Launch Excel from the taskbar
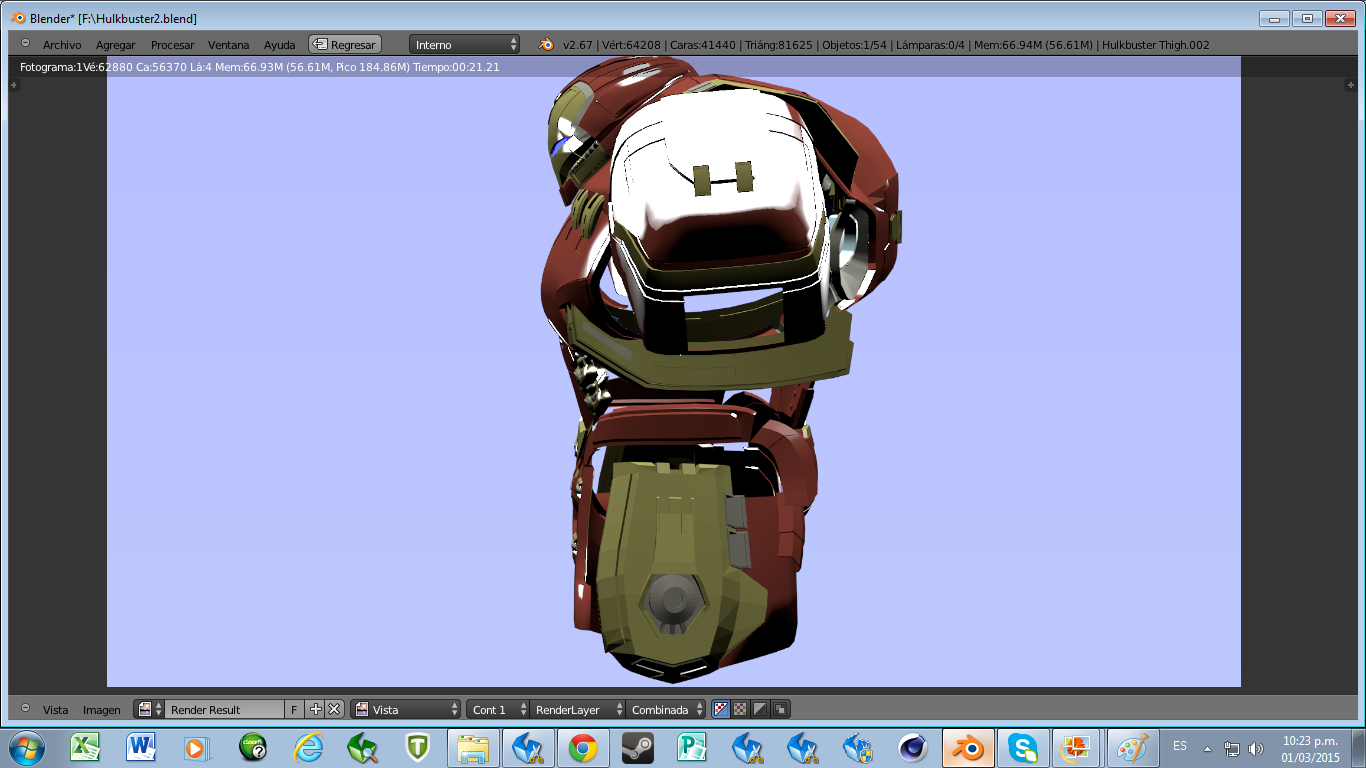 click(84, 748)
